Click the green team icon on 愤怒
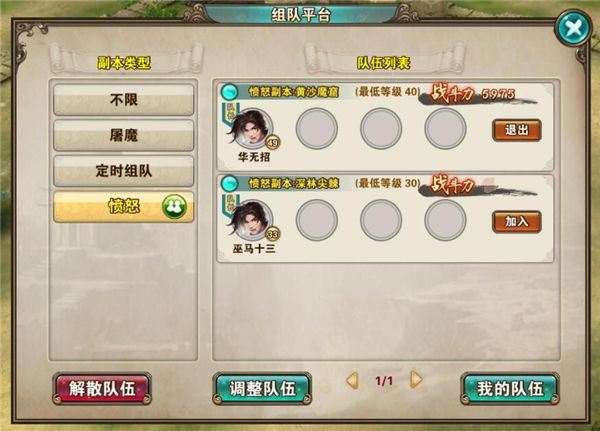The width and height of the screenshot is (600, 431). (174, 207)
